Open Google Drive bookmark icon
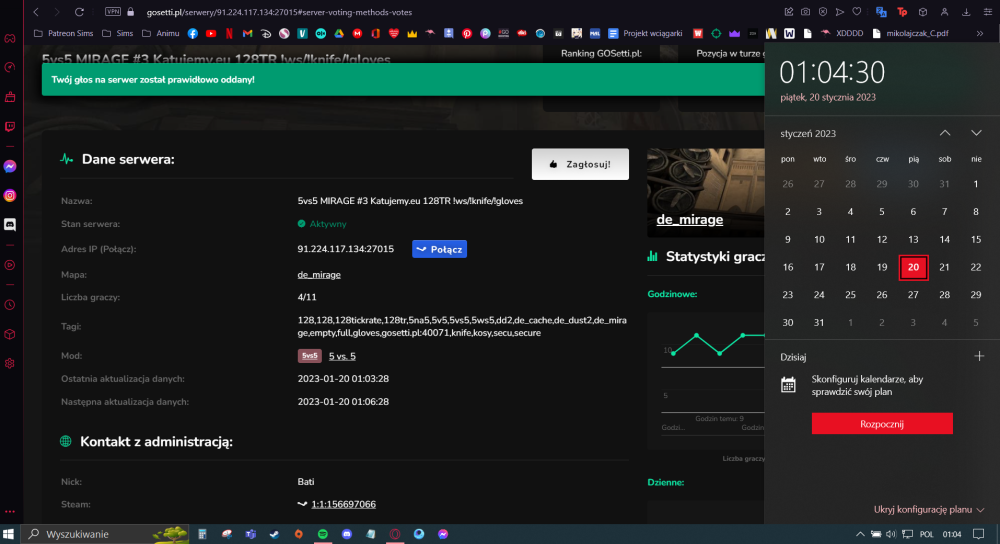Viewport: 1000px width, 544px height. pyautogui.click(x=339, y=33)
